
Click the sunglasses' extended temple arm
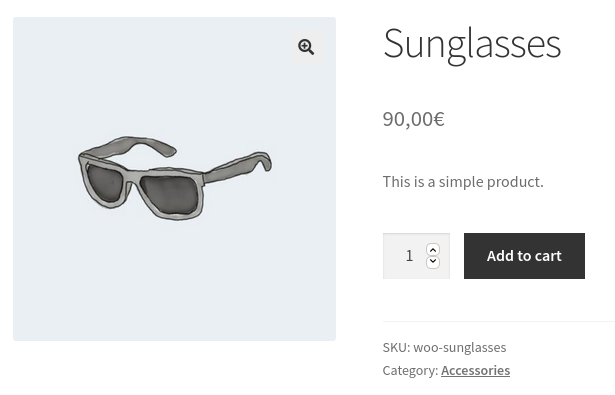pos(238,167)
